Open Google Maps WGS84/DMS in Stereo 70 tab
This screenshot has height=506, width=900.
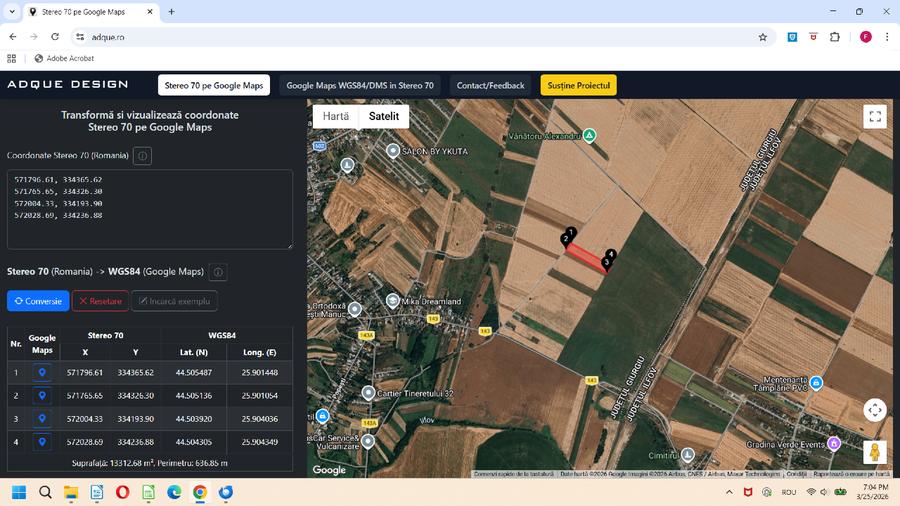[x=360, y=85]
